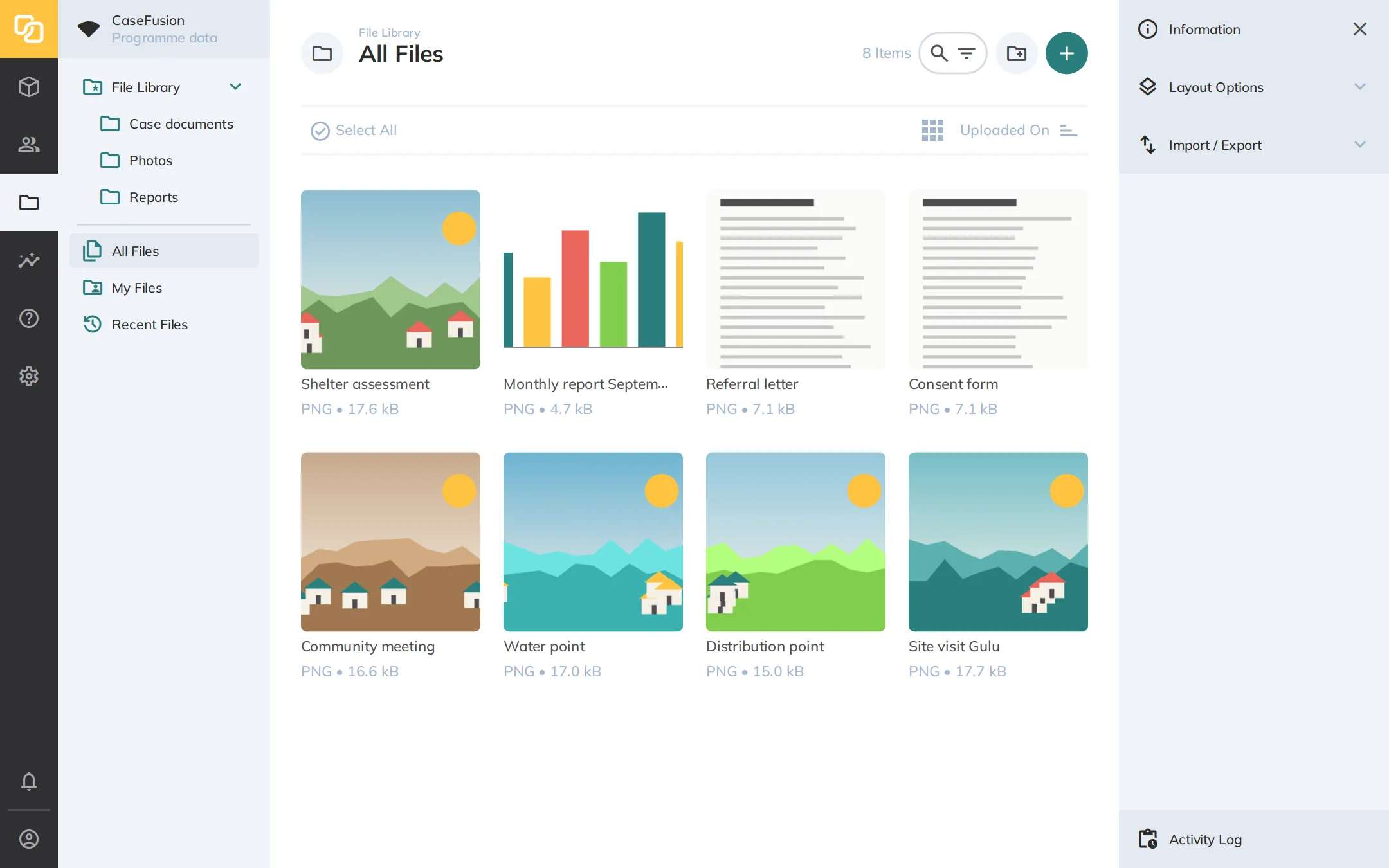The image size is (1389, 868).
Task: Open the notifications bell icon
Action: (29, 781)
